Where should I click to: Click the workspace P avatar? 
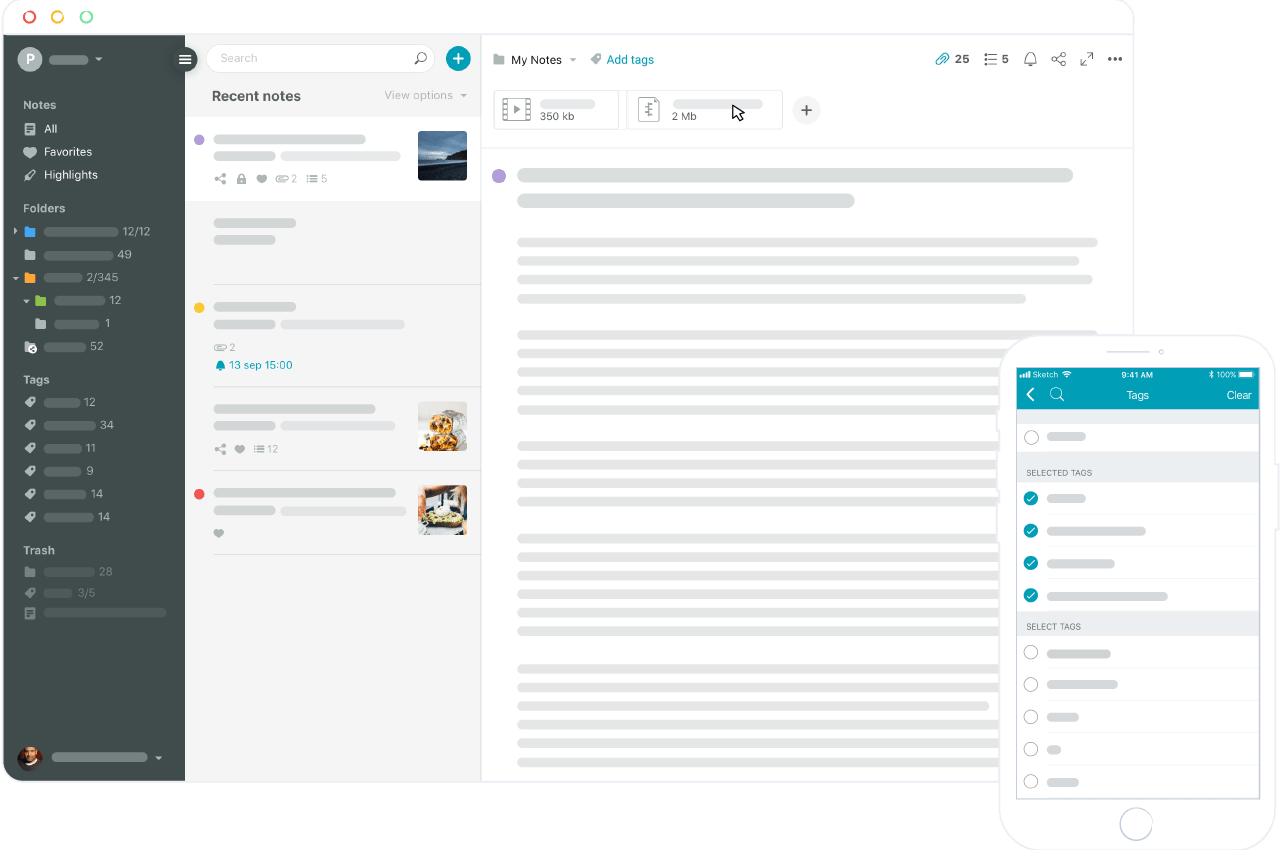(30, 60)
